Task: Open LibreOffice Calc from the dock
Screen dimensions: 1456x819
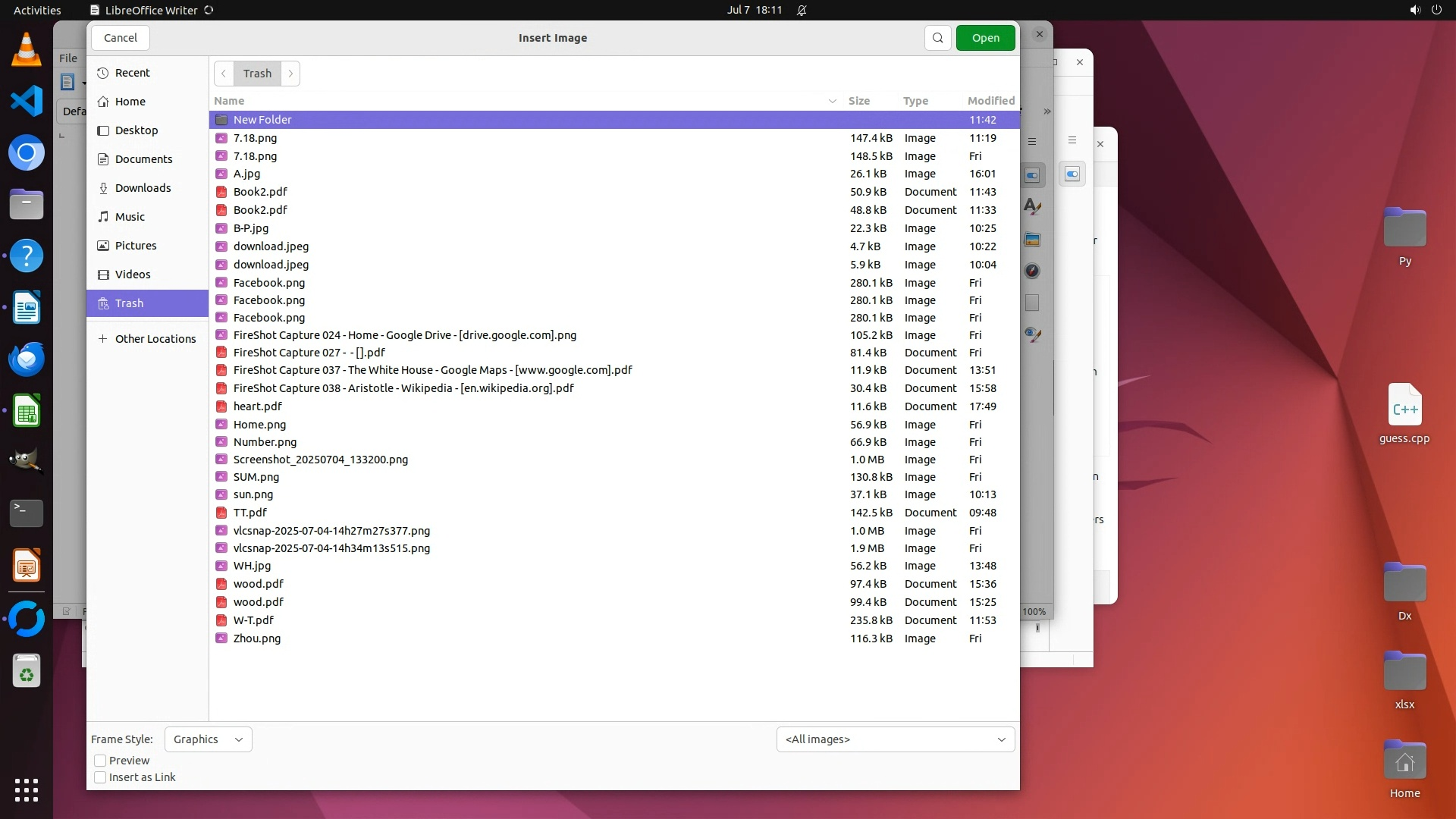Action: tap(27, 410)
